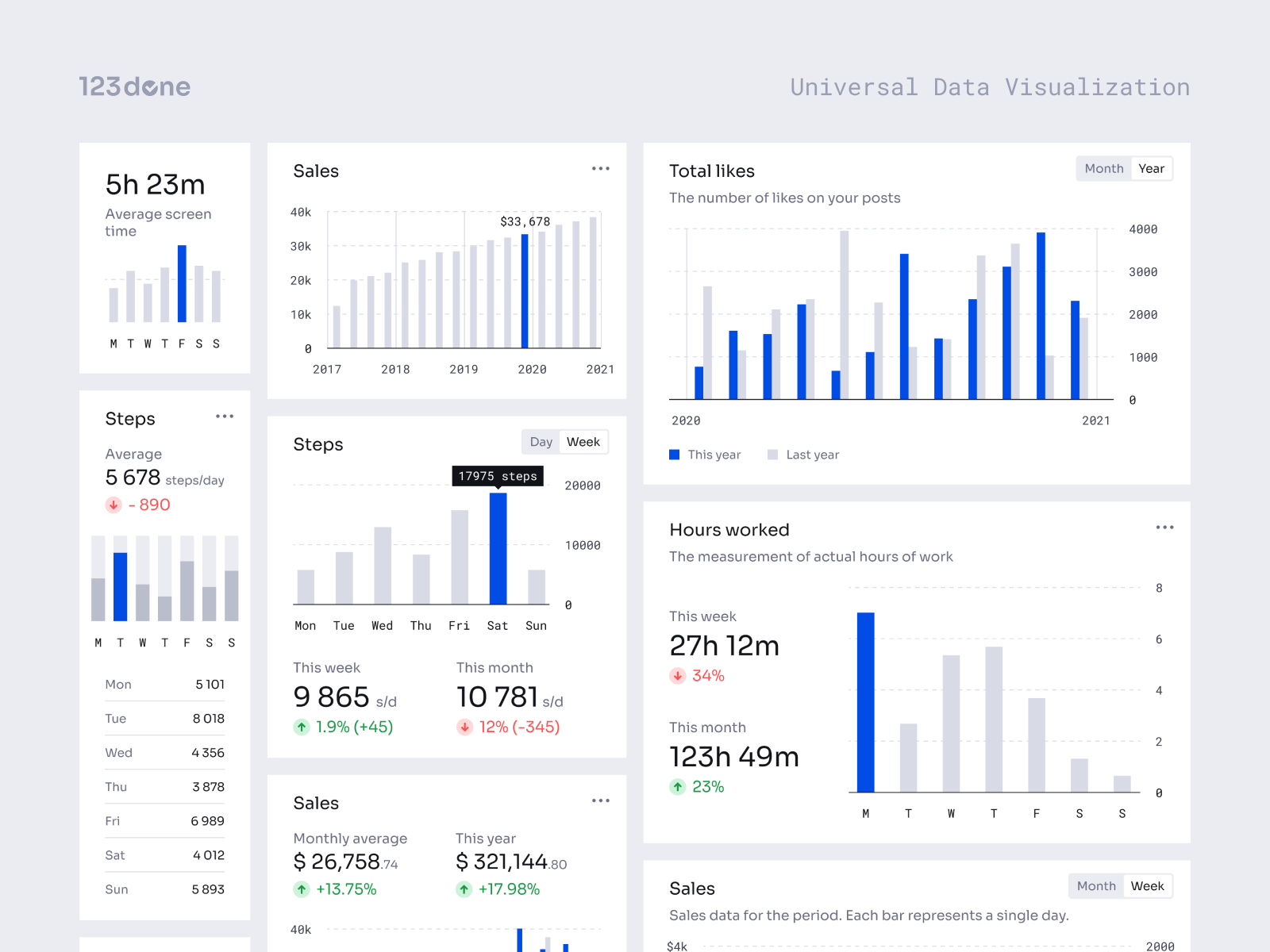The width and height of the screenshot is (1270, 952).
Task: Click the red down arrow beside 34%
Action: (x=677, y=675)
